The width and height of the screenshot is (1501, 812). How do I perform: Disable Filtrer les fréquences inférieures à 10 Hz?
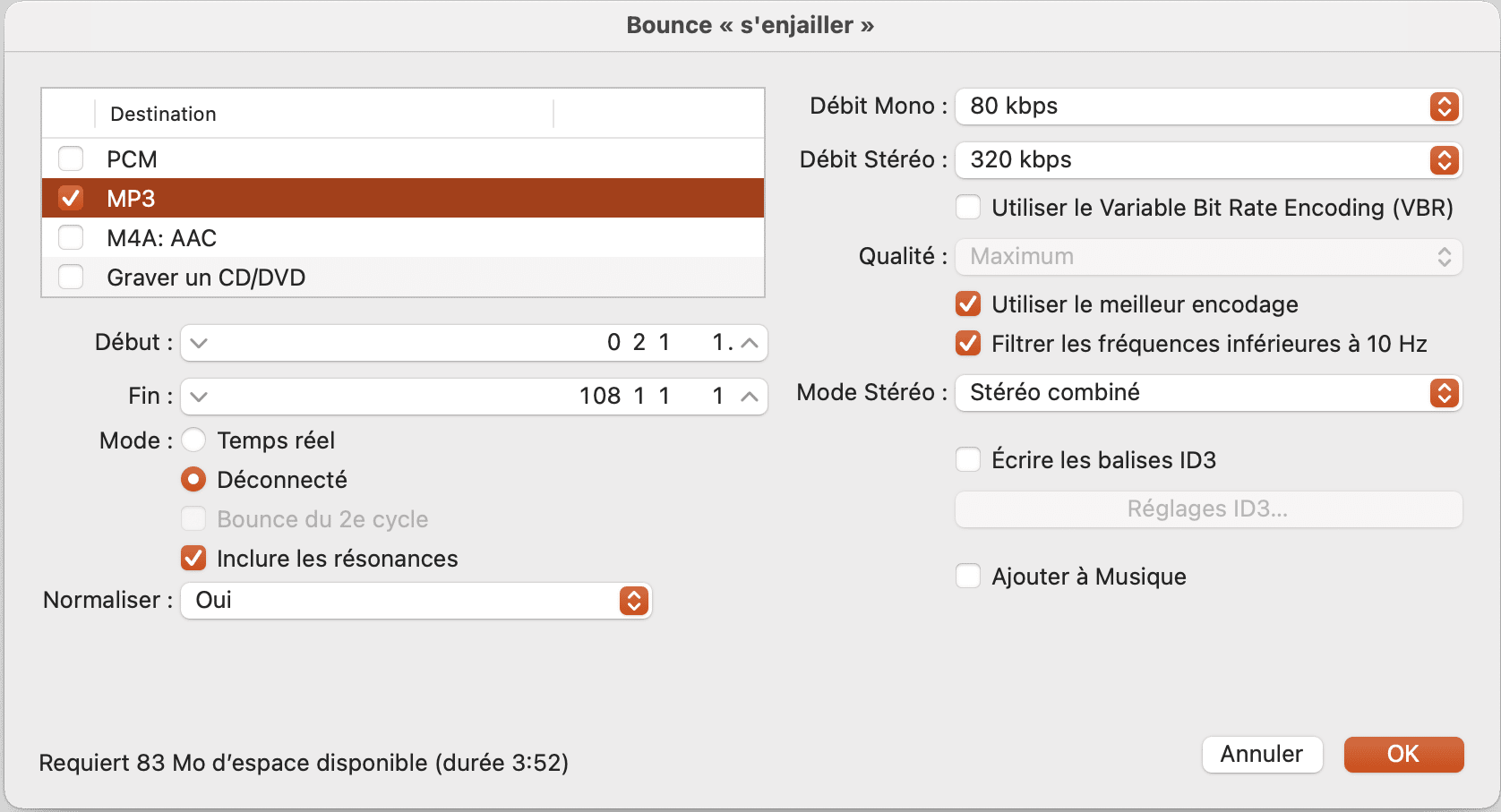(968, 344)
